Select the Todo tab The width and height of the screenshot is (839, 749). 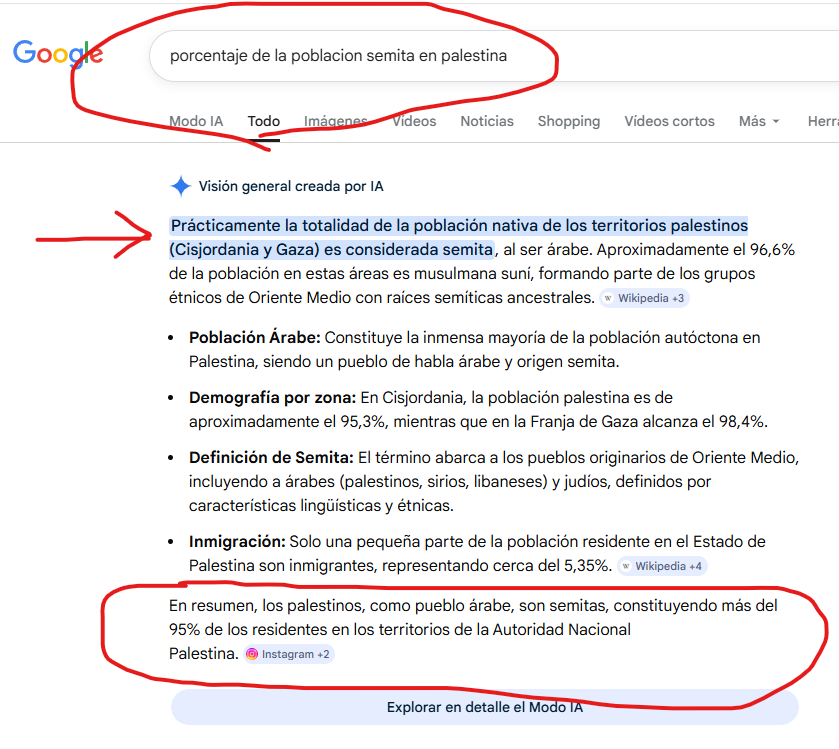tap(263, 121)
